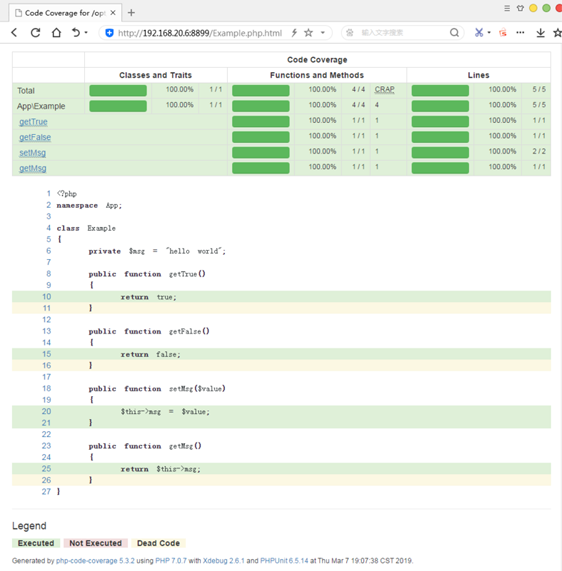Jump to the getFalse method link
562x571 pixels.
pos(35,137)
